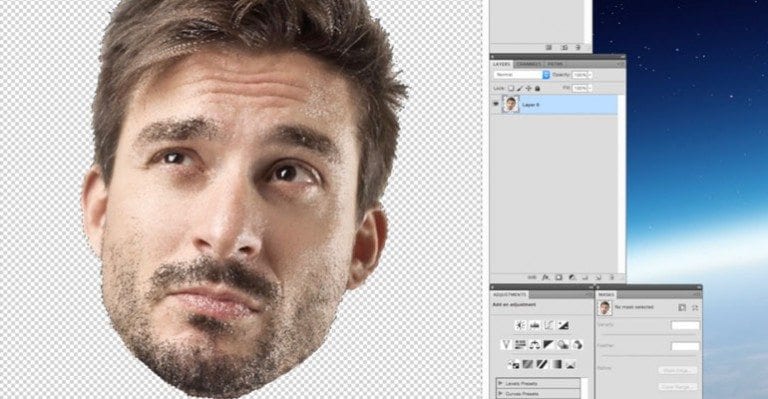Screen dimensions: 768x399
Task: Add a Curves adjustment
Action: pos(549,325)
